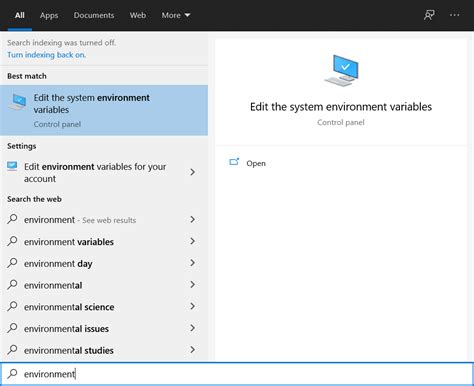Click search icon beside environment See web results
This screenshot has height=386, width=474.
click(12, 219)
